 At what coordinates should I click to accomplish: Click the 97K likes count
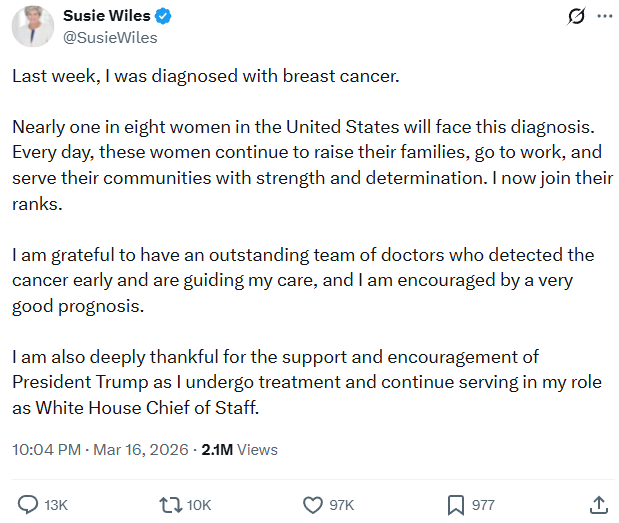[x=341, y=505]
